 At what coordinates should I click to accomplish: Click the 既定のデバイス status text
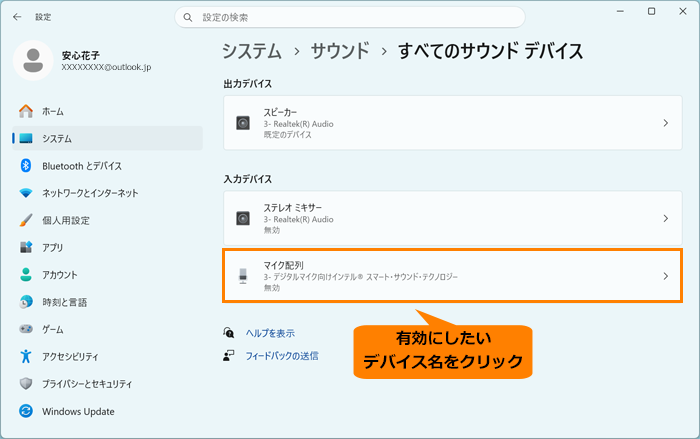pyautogui.click(x=288, y=134)
